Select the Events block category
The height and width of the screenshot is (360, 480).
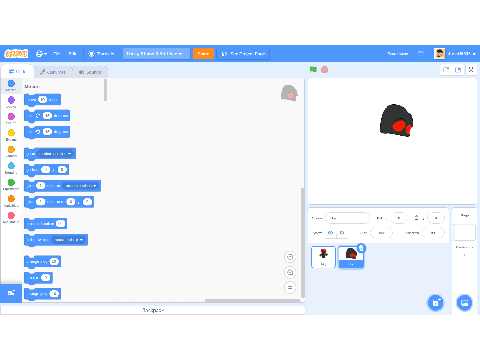pyautogui.click(x=11, y=135)
